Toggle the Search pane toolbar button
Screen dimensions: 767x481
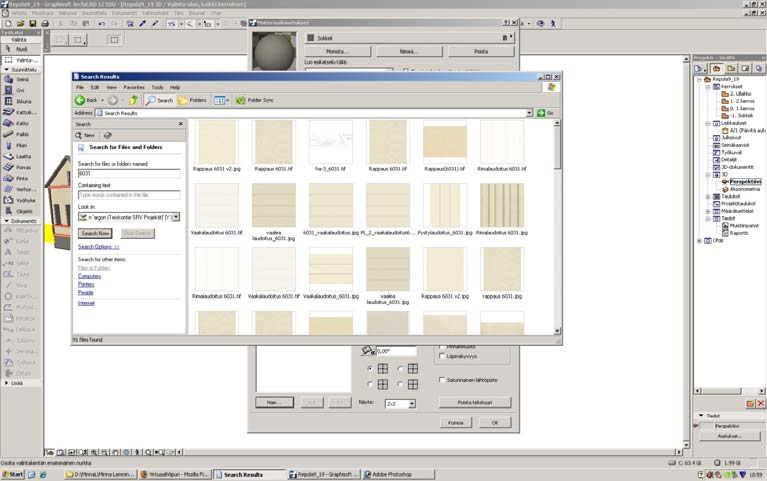[x=159, y=100]
